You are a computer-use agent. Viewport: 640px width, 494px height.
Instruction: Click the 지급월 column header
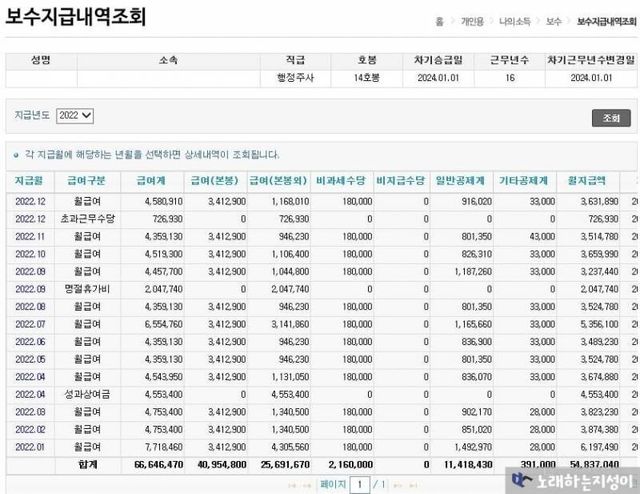[x=27, y=181]
